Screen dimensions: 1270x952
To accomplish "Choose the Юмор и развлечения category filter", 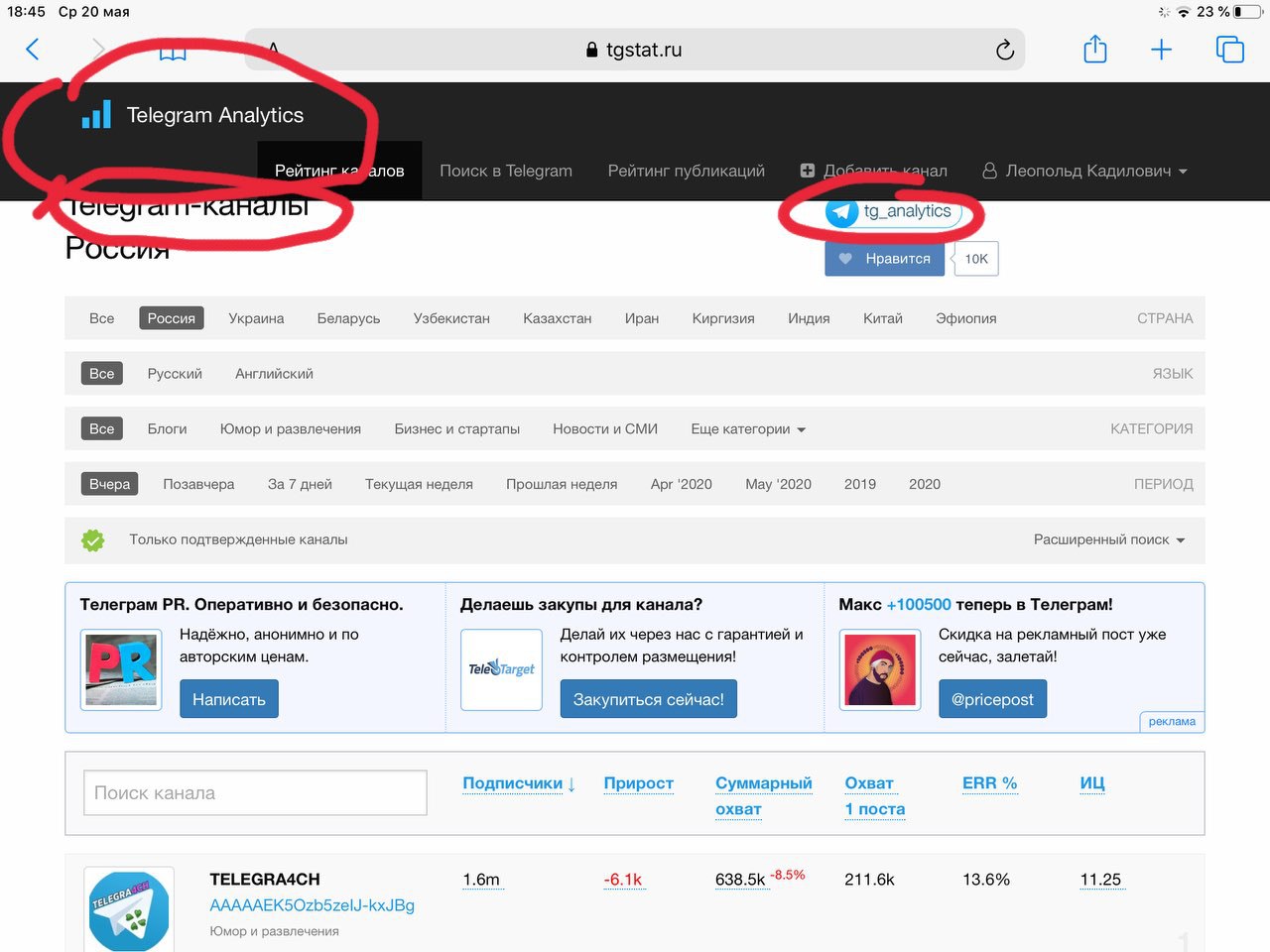I will click(291, 429).
